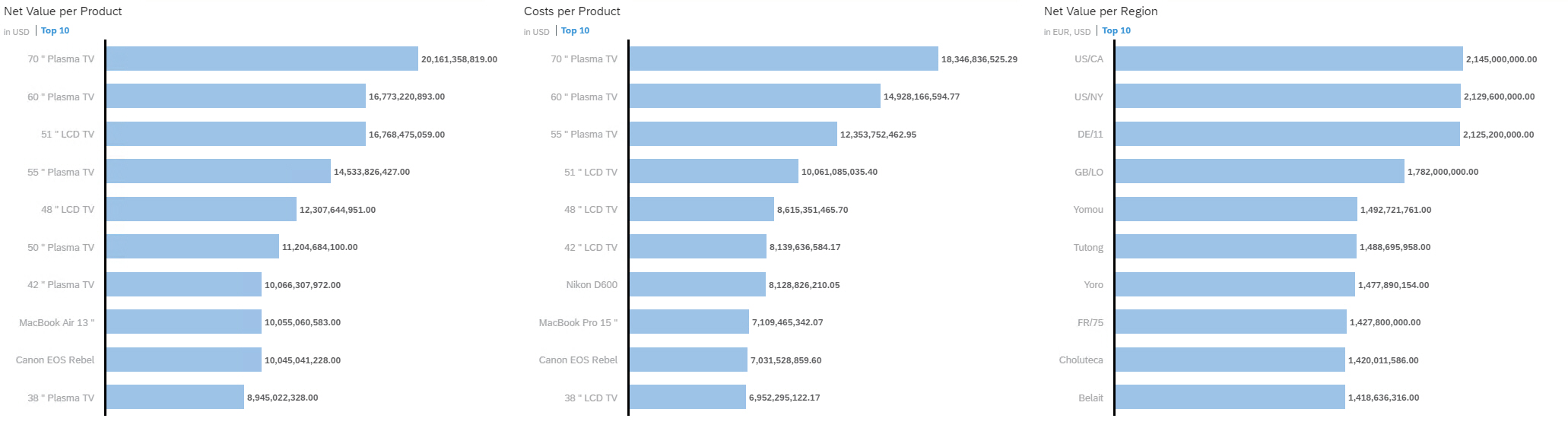Screen dimensions: 1568x431
Task: Click the 1,418,636,316.00 value label for Belait
Action: pyautogui.click(x=1383, y=398)
